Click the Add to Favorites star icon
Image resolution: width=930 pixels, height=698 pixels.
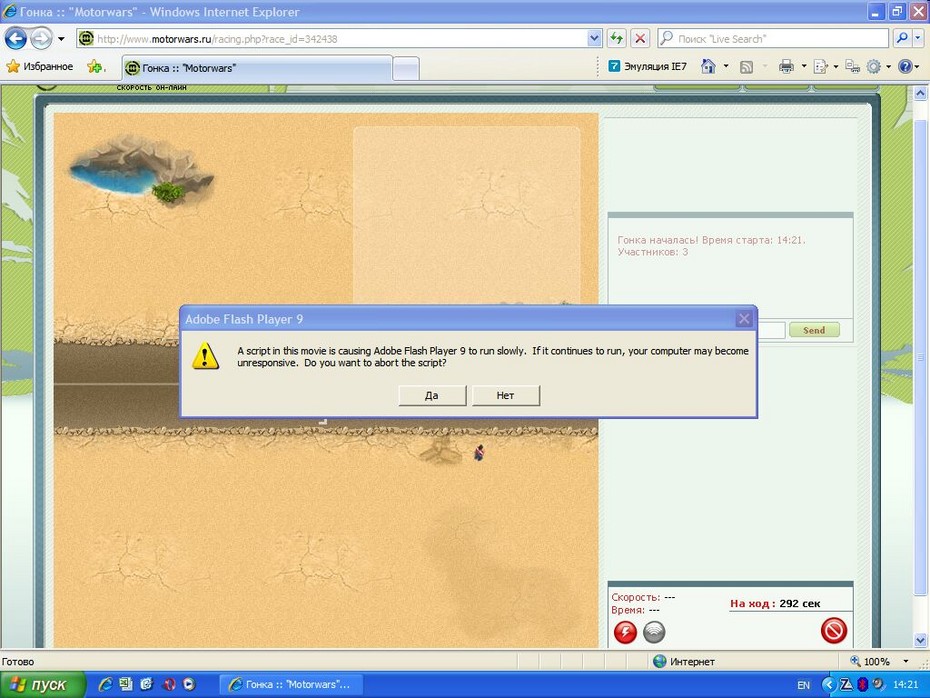95,67
